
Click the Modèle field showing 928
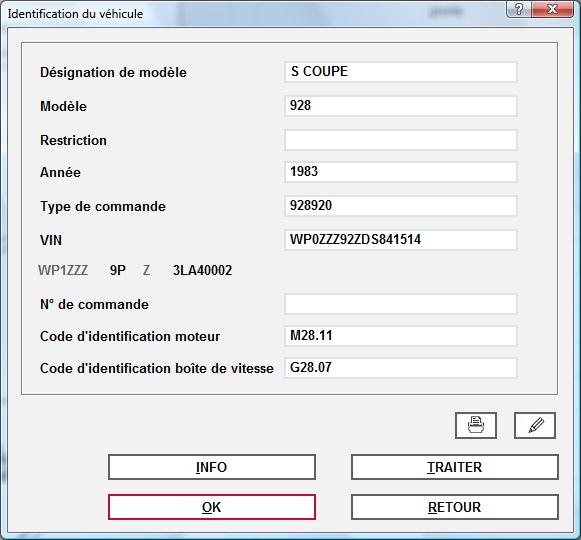[401, 106]
